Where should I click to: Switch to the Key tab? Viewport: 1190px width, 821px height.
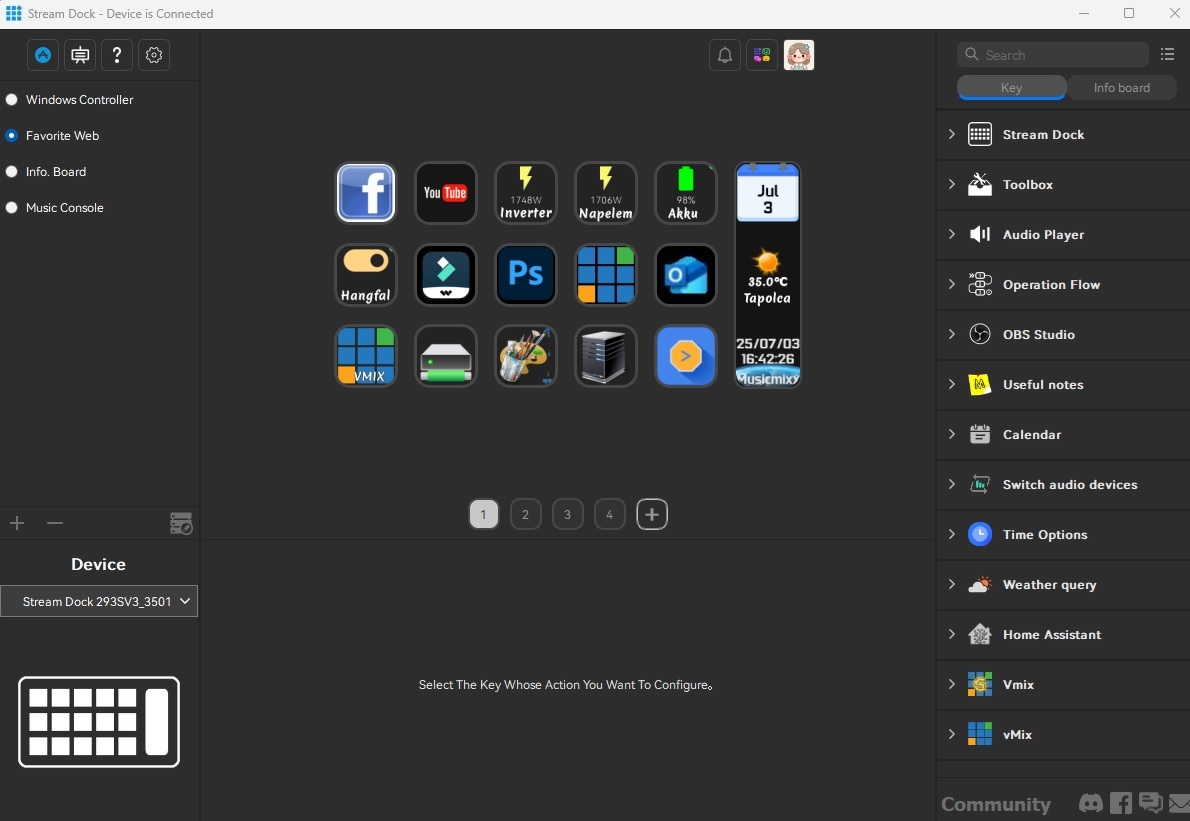click(x=1012, y=88)
